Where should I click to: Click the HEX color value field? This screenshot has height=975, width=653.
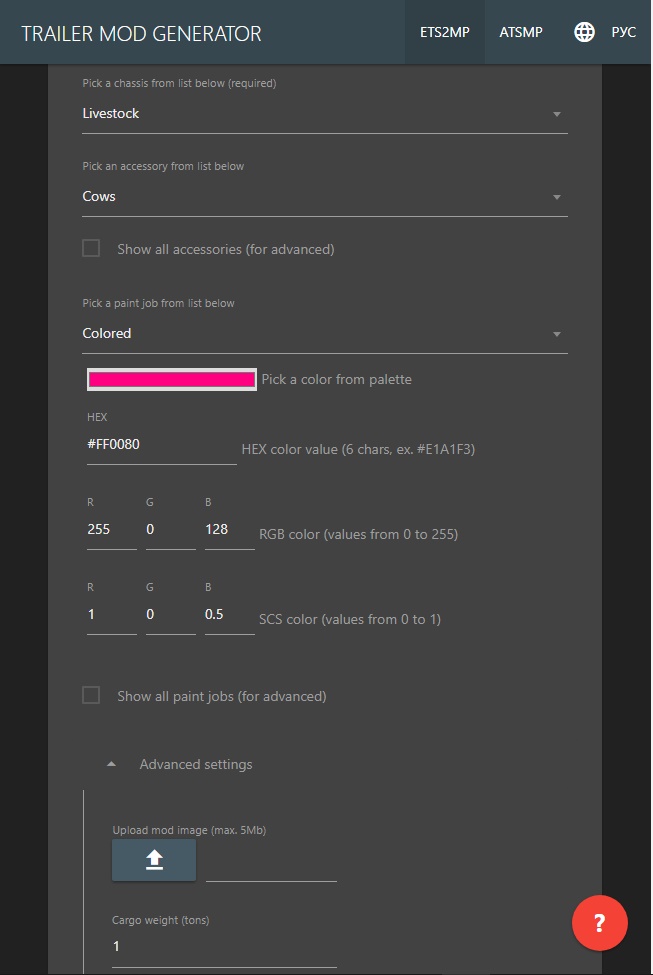pos(162,445)
